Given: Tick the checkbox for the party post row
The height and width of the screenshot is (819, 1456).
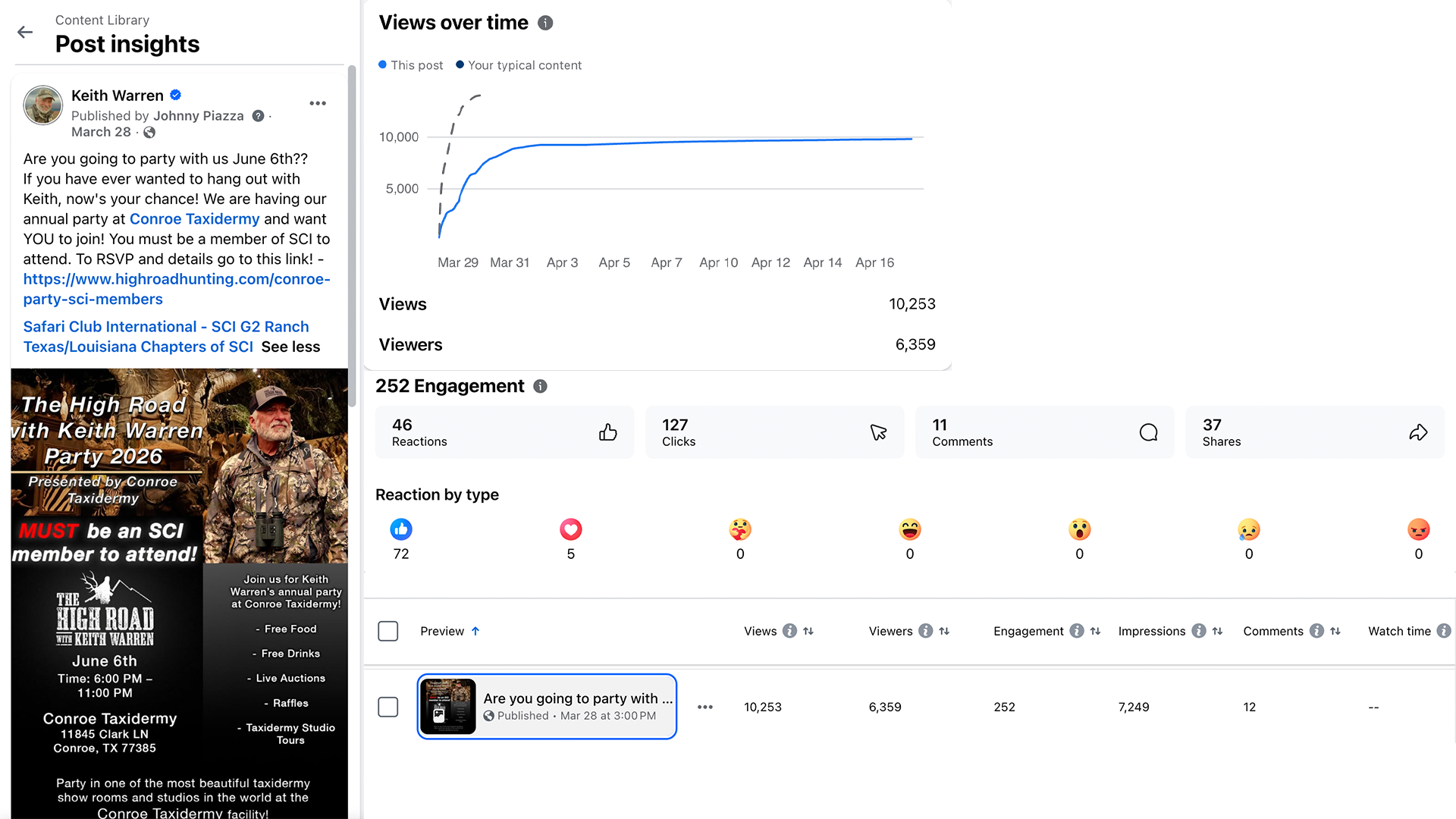Looking at the screenshot, I should 388,707.
